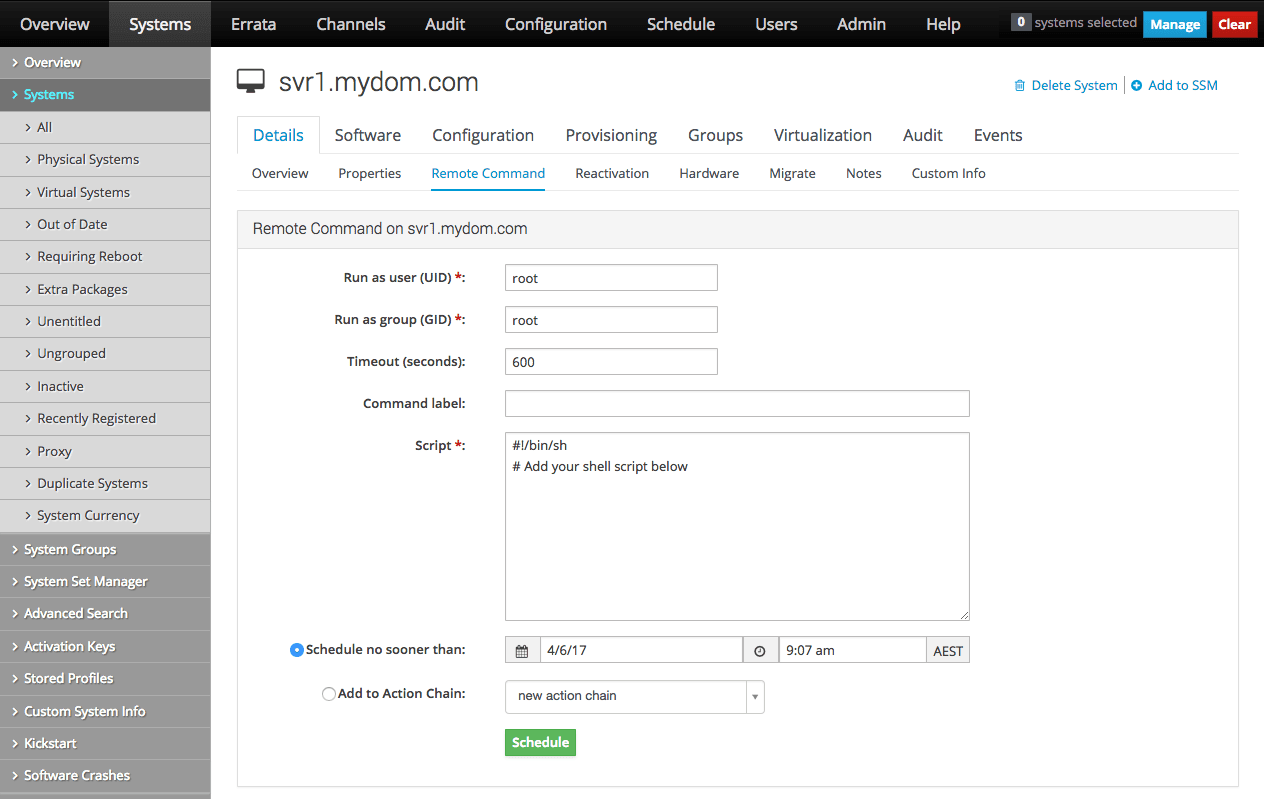Image resolution: width=1264 pixels, height=799 pixels.
Task: Select the Schedule no sooner than radio button
Action: point(296,650)
